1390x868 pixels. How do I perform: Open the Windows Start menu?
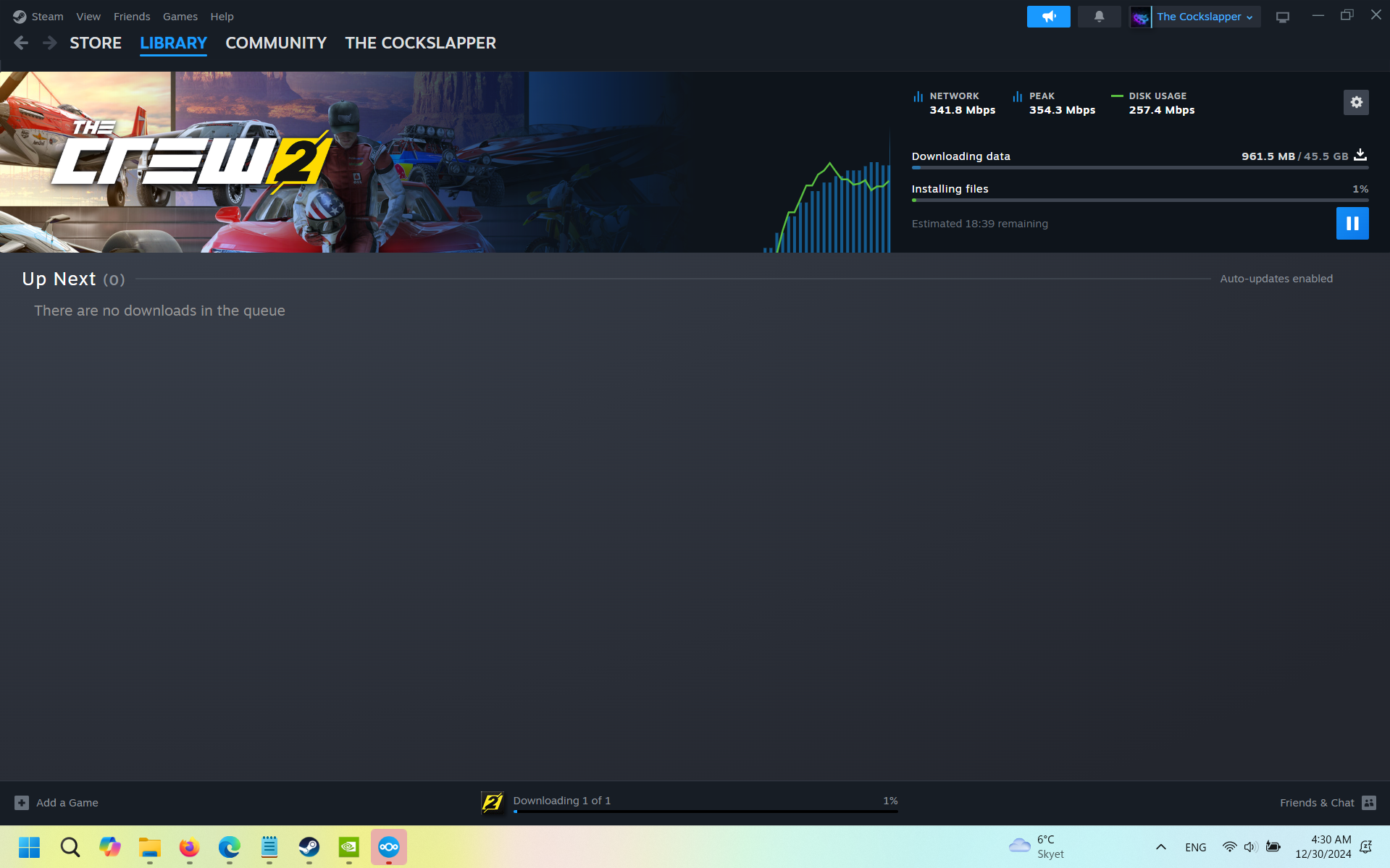click(x=30, y=847)
